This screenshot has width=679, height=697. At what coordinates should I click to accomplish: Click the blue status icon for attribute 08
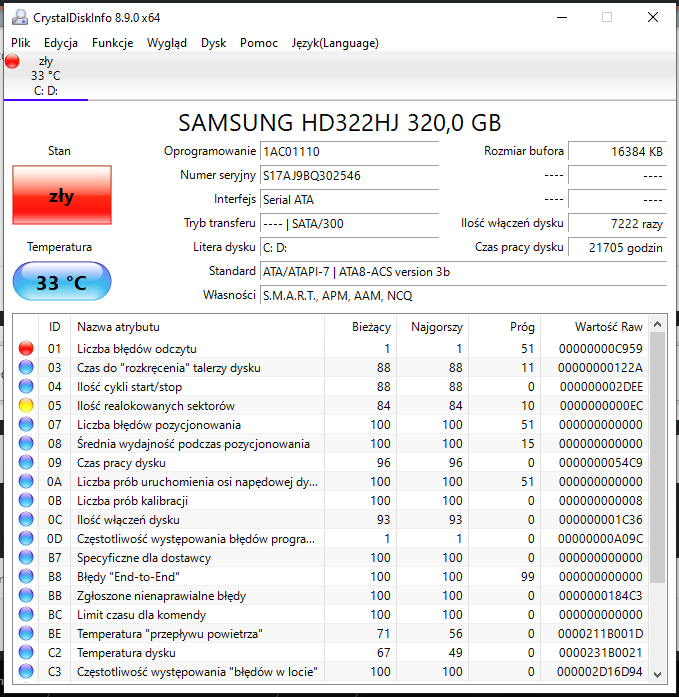(26, 443)
